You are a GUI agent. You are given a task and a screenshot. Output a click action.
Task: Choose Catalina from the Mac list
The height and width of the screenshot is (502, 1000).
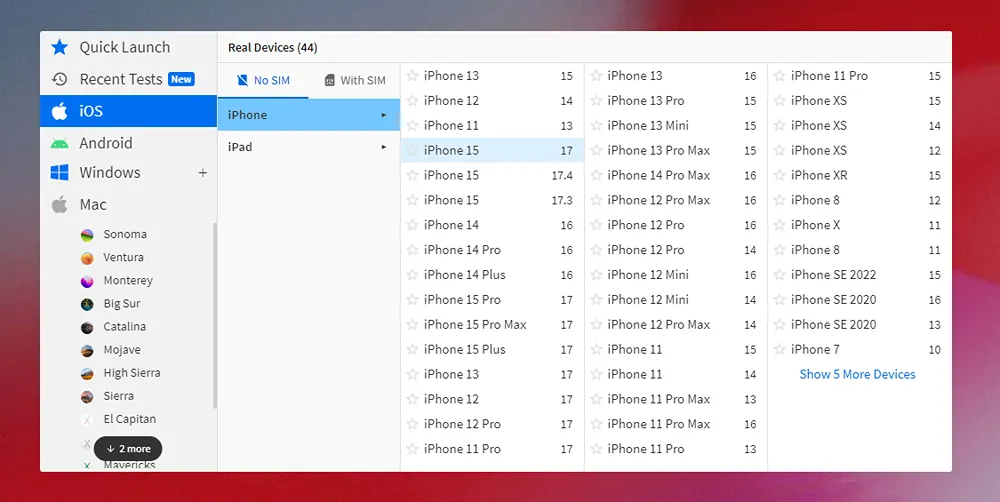tap(124, 327)
